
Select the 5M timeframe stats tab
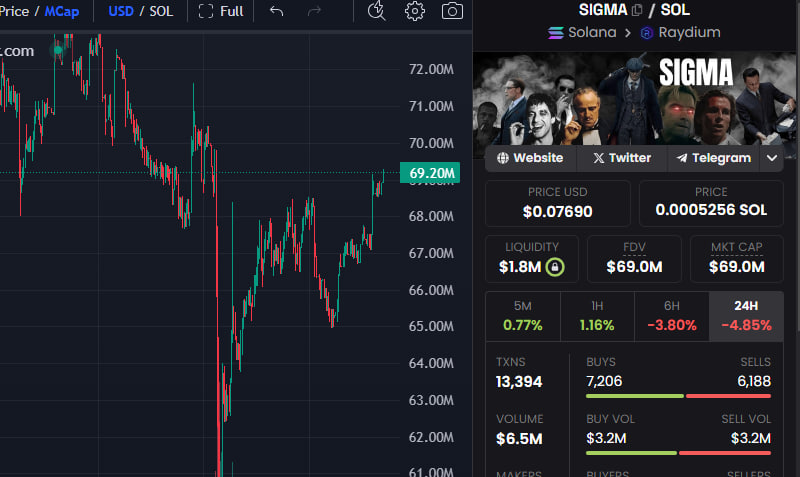523,317
